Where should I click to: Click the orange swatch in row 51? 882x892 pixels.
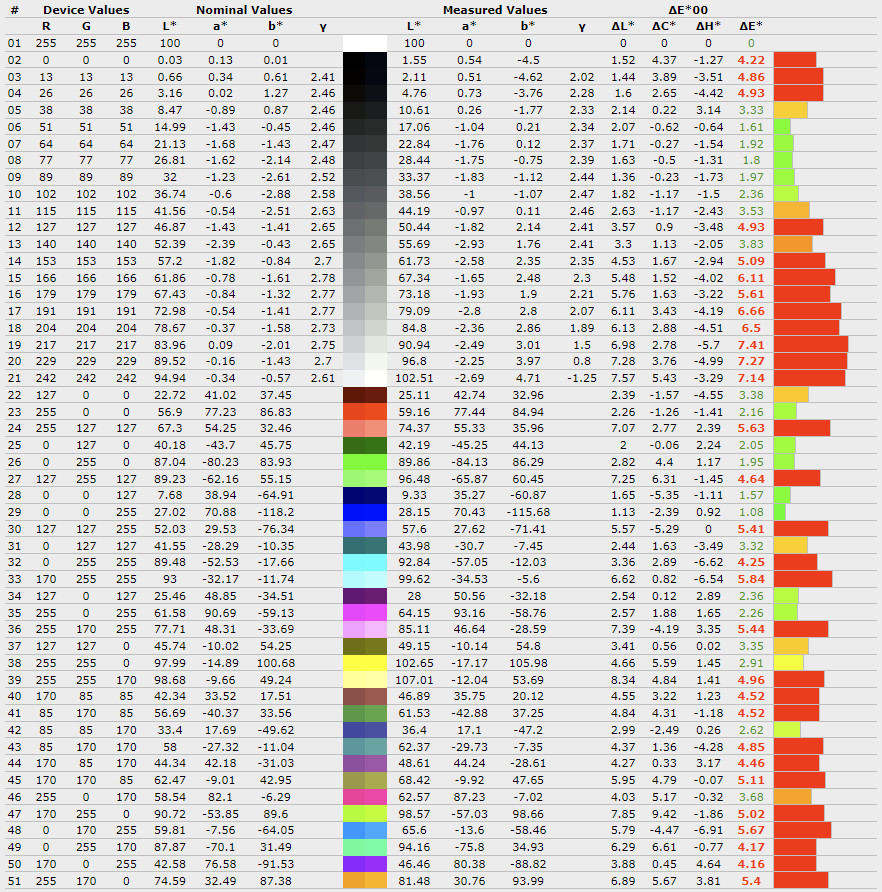[365, 881]
